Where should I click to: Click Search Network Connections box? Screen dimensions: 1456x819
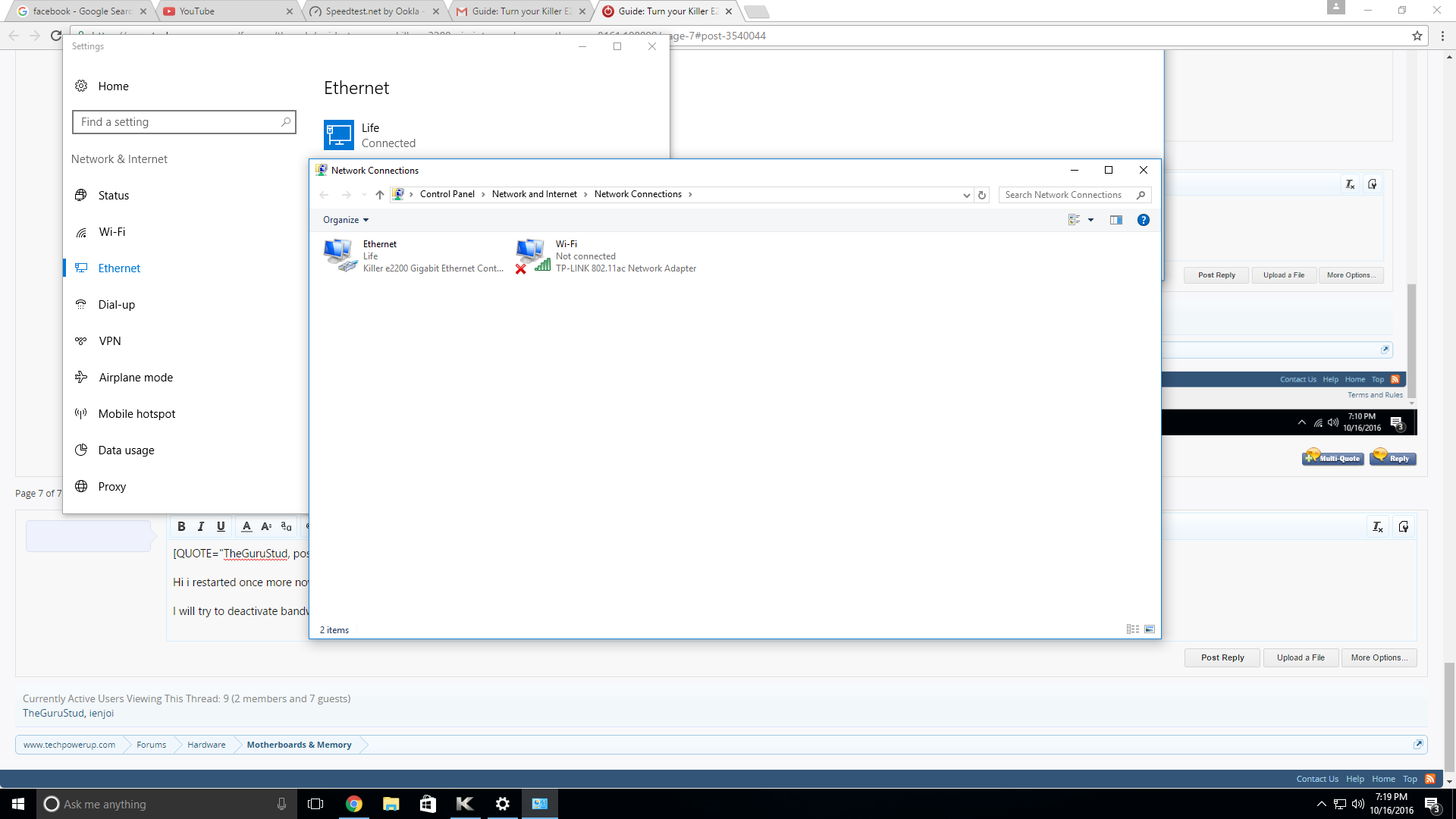point(1075,195)
